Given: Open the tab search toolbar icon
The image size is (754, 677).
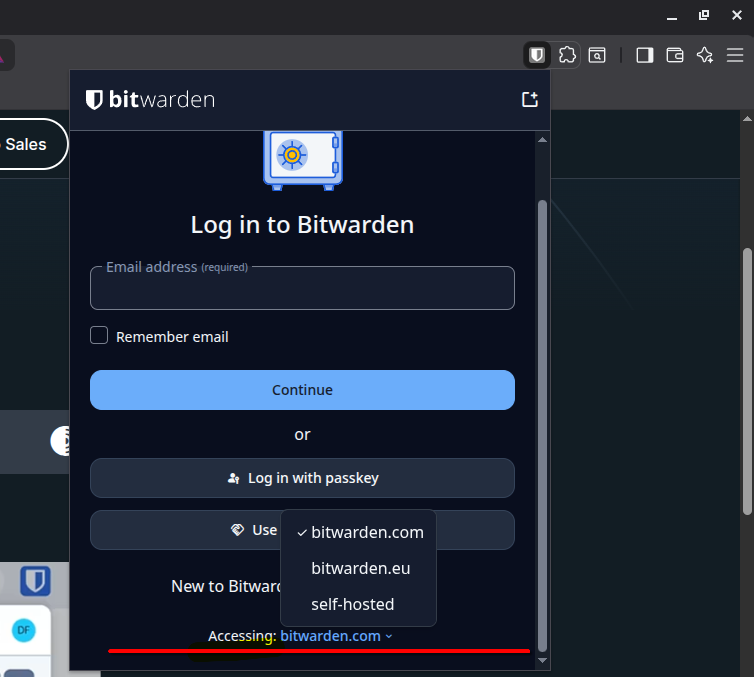Looking at the screenshot, I should pos(597,55).
